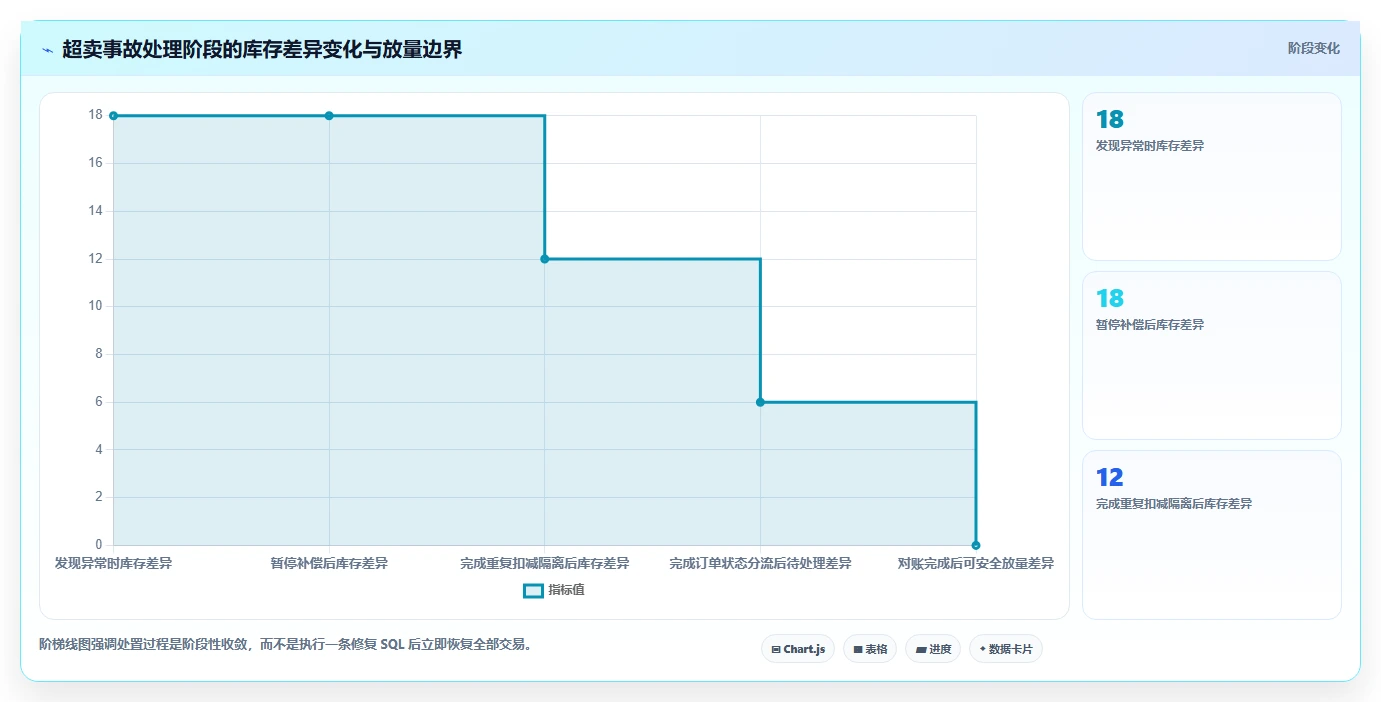Image resolution: width=1381 pixels, height=702 pixels.
Task: Click the final data point at value 0
Action: click(x=976, y=545)
